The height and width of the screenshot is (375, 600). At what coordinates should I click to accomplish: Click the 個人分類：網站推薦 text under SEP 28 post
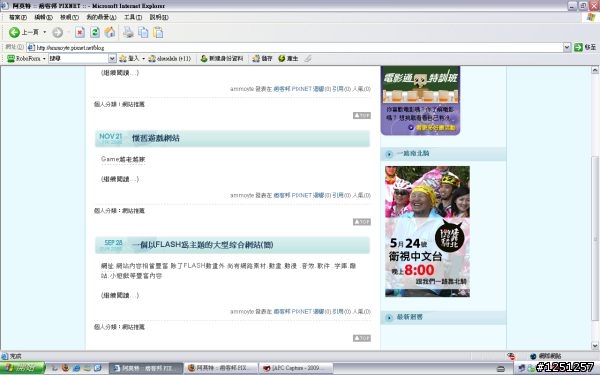(119, 327)
